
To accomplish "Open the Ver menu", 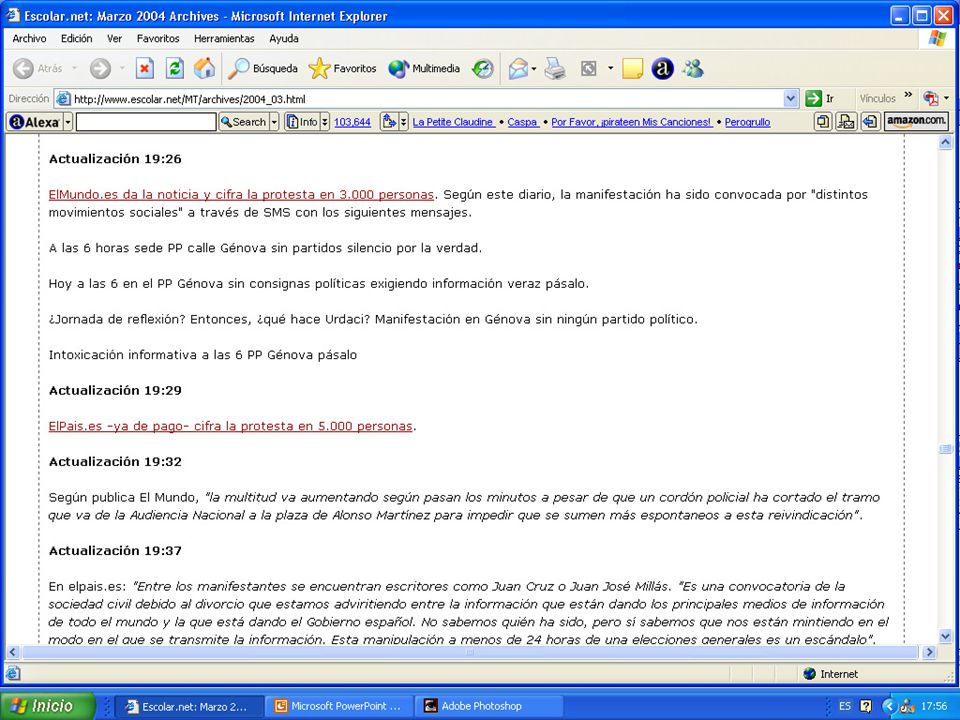I will tap(114, 39).
